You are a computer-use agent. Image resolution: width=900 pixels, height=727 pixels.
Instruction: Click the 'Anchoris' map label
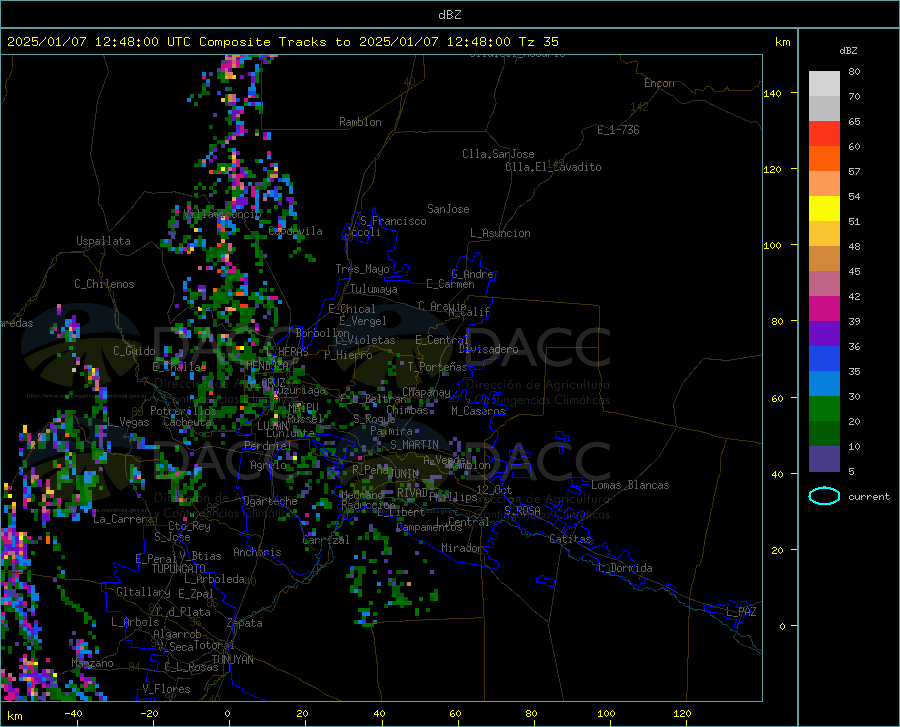257,552
